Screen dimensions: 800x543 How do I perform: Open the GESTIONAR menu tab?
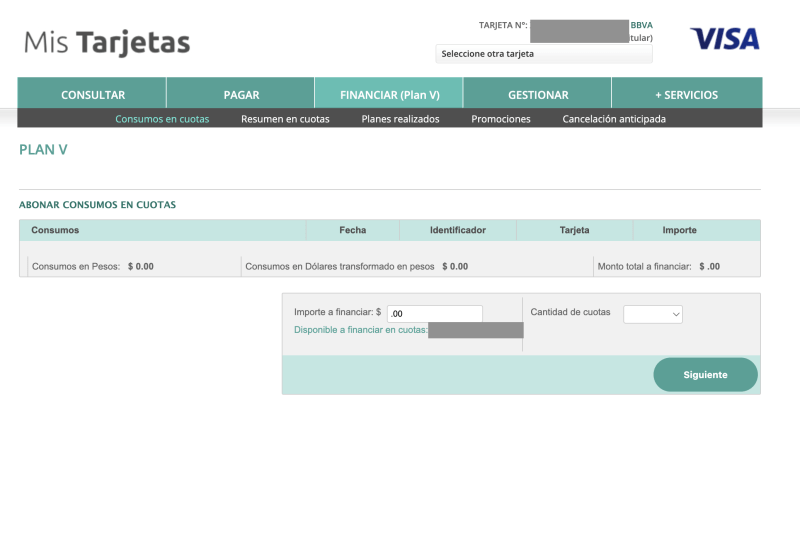tap(538, 95)
